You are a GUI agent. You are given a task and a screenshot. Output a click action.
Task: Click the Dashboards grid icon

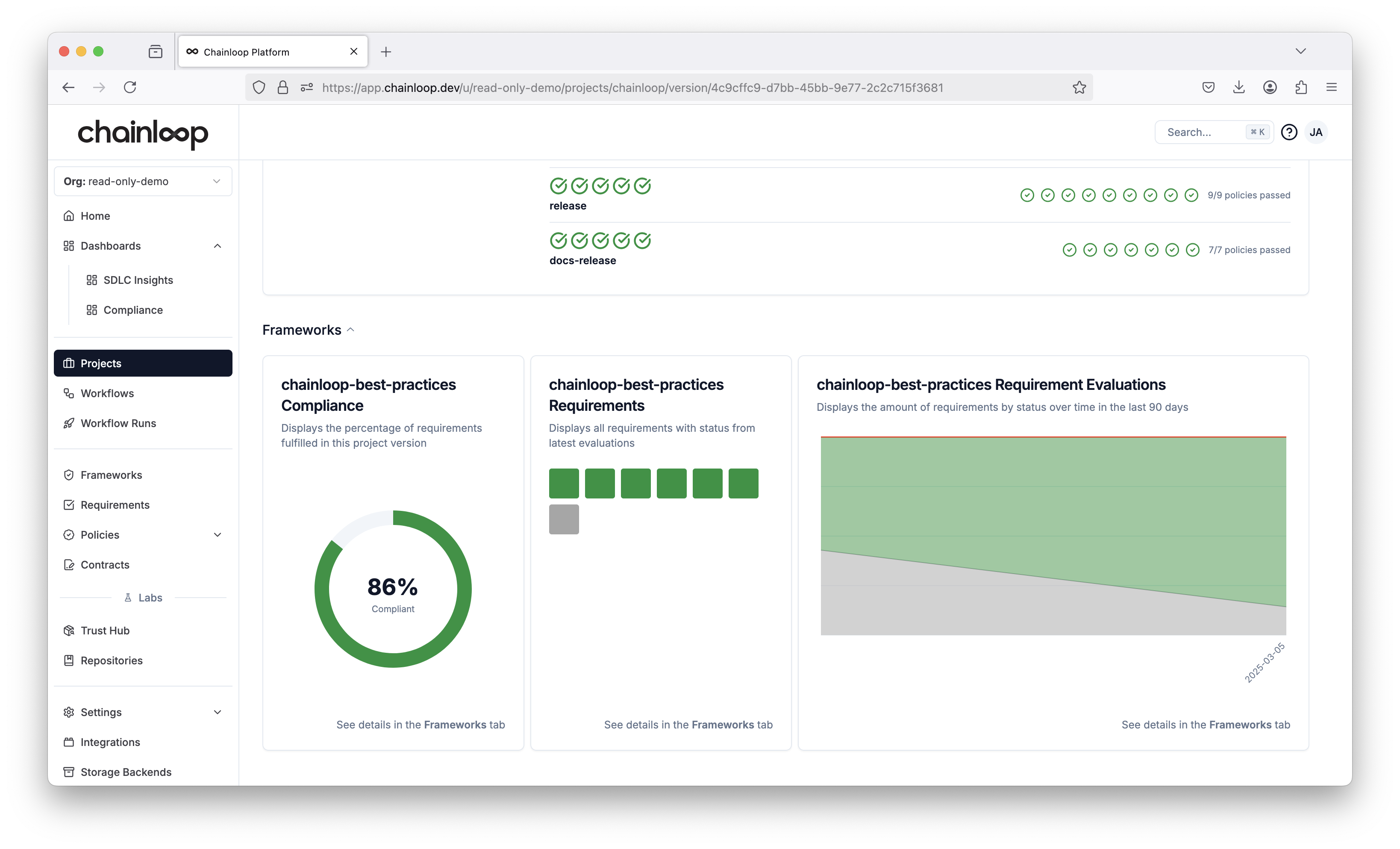[69, 246]
